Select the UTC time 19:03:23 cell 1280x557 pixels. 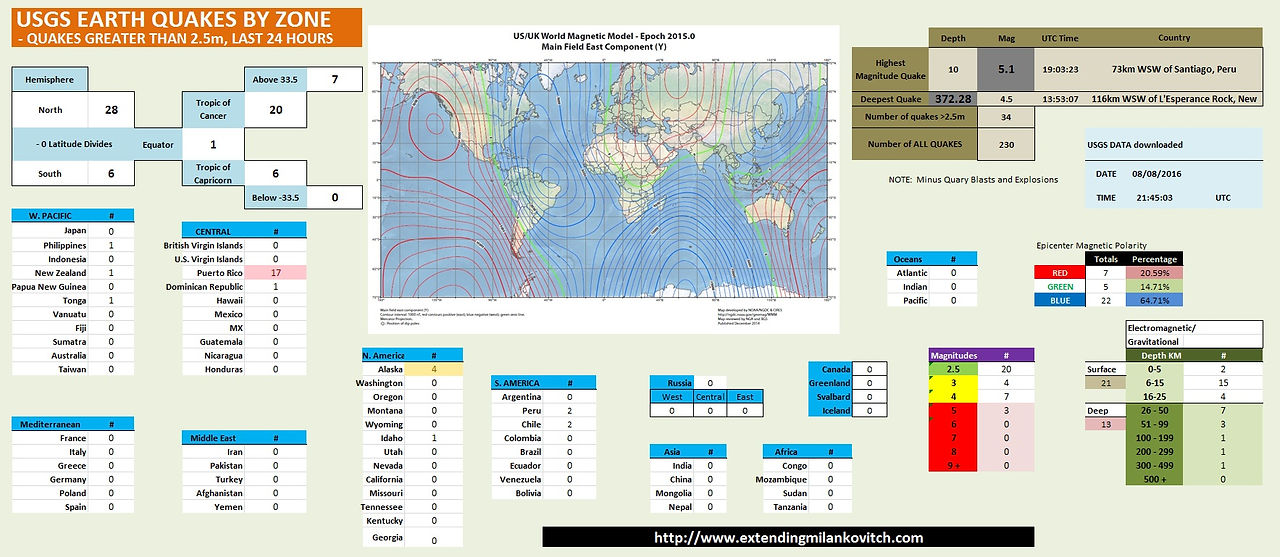pos(1059,69)
